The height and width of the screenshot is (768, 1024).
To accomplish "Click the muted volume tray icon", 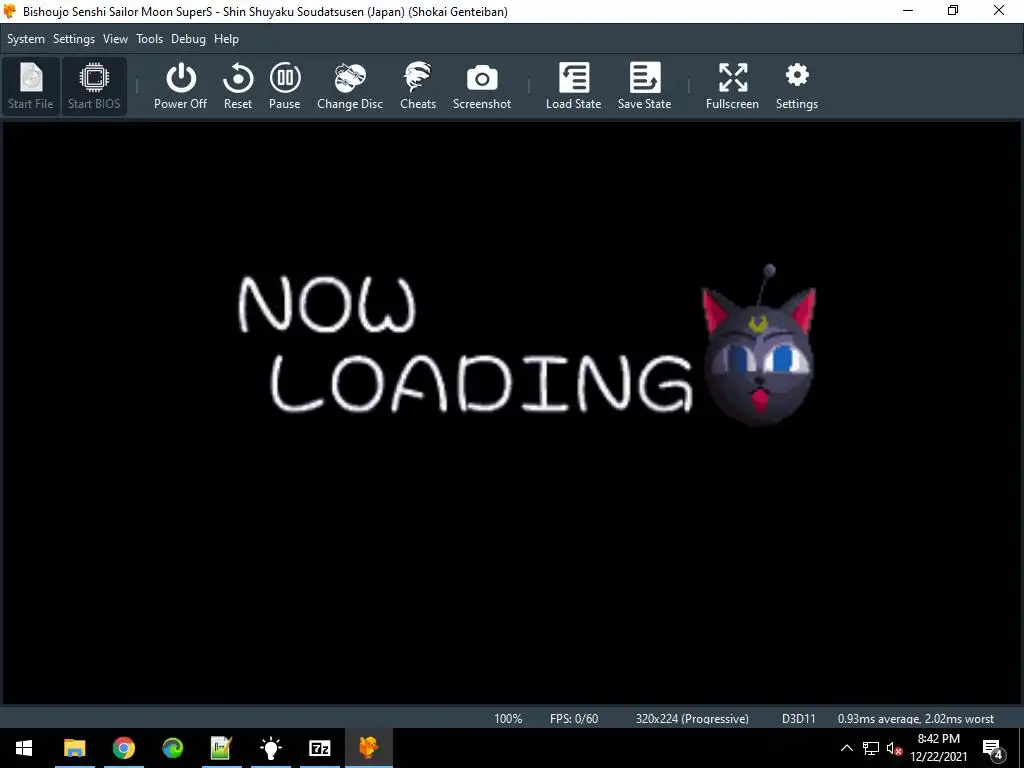I will click(x=894, y=748).
